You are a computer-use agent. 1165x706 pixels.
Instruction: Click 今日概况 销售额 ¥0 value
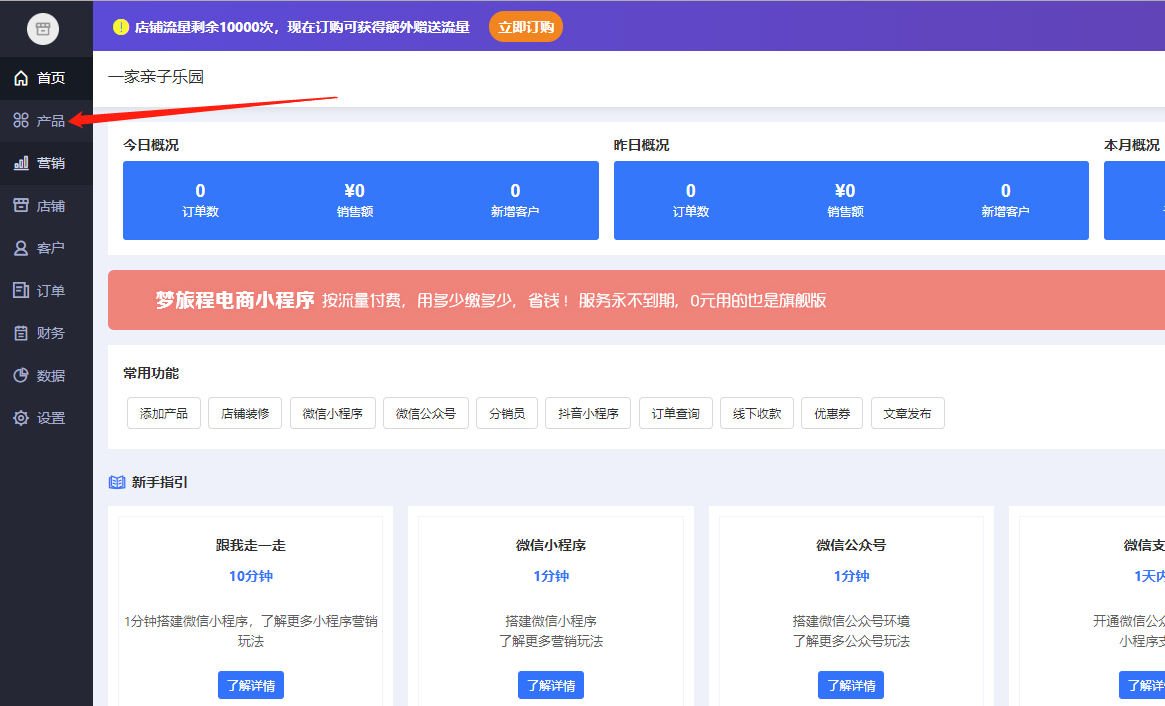(354, 191)
